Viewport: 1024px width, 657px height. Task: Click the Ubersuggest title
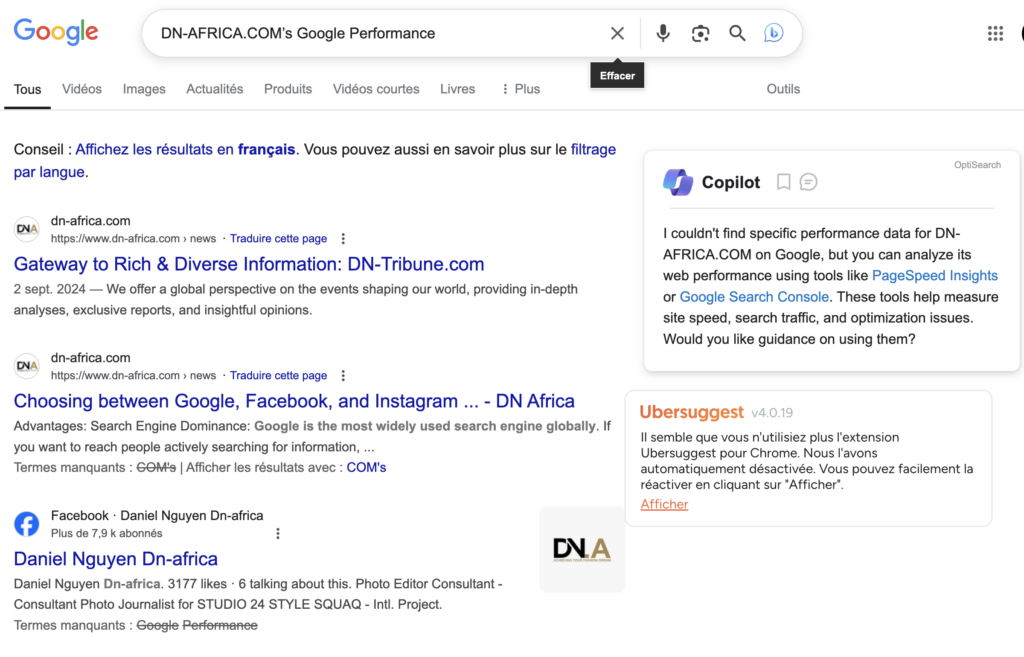(x=692, y=412)
